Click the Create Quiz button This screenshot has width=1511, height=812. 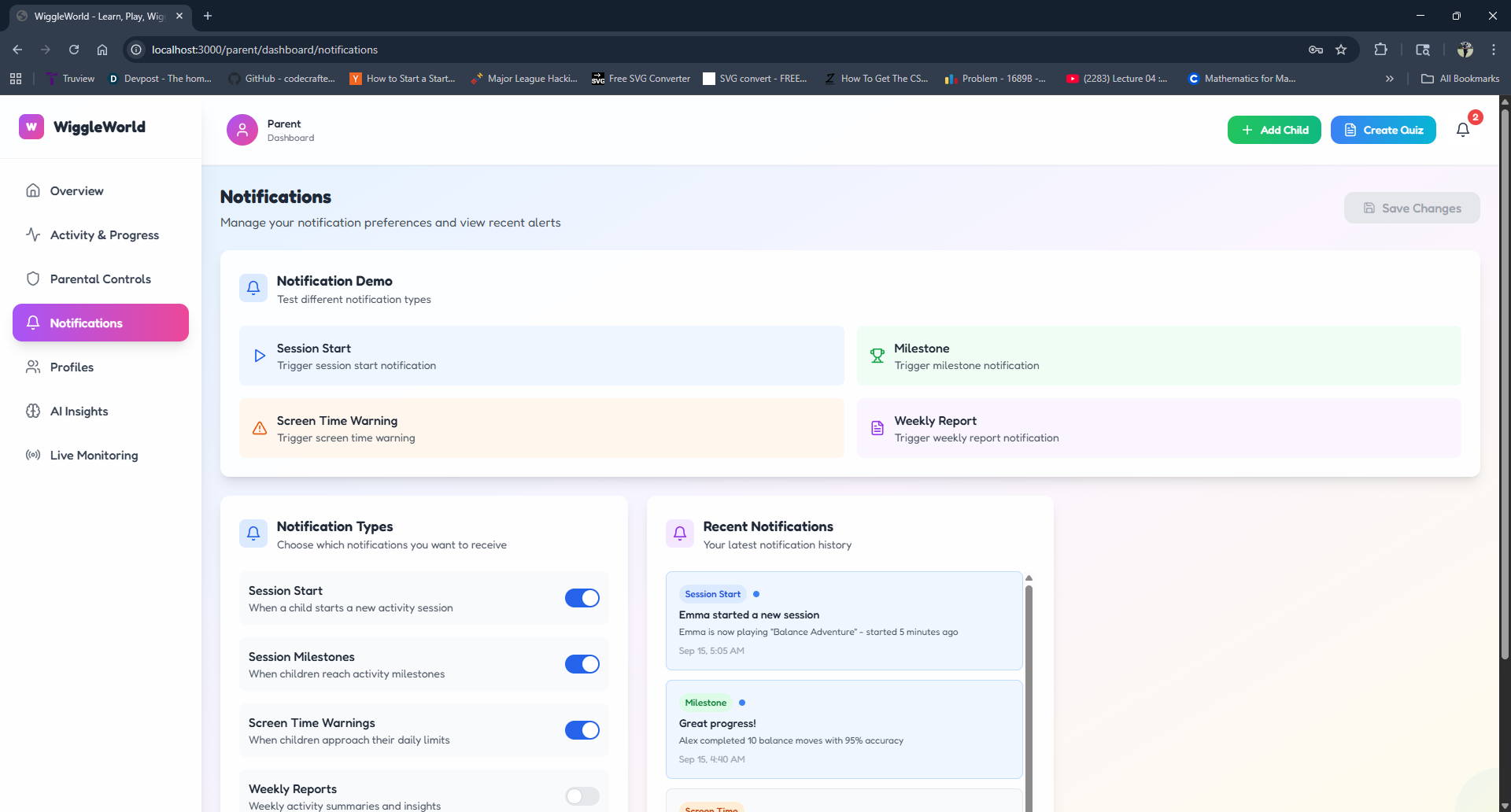coord(1384,130)
